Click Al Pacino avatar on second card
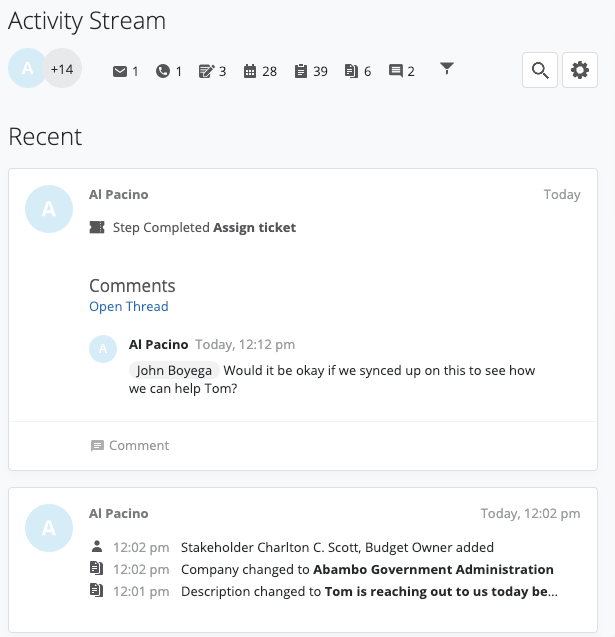Image resolution: width=615 pixels, height=637 pixels. pyautogui.click(x=49, y=528)
